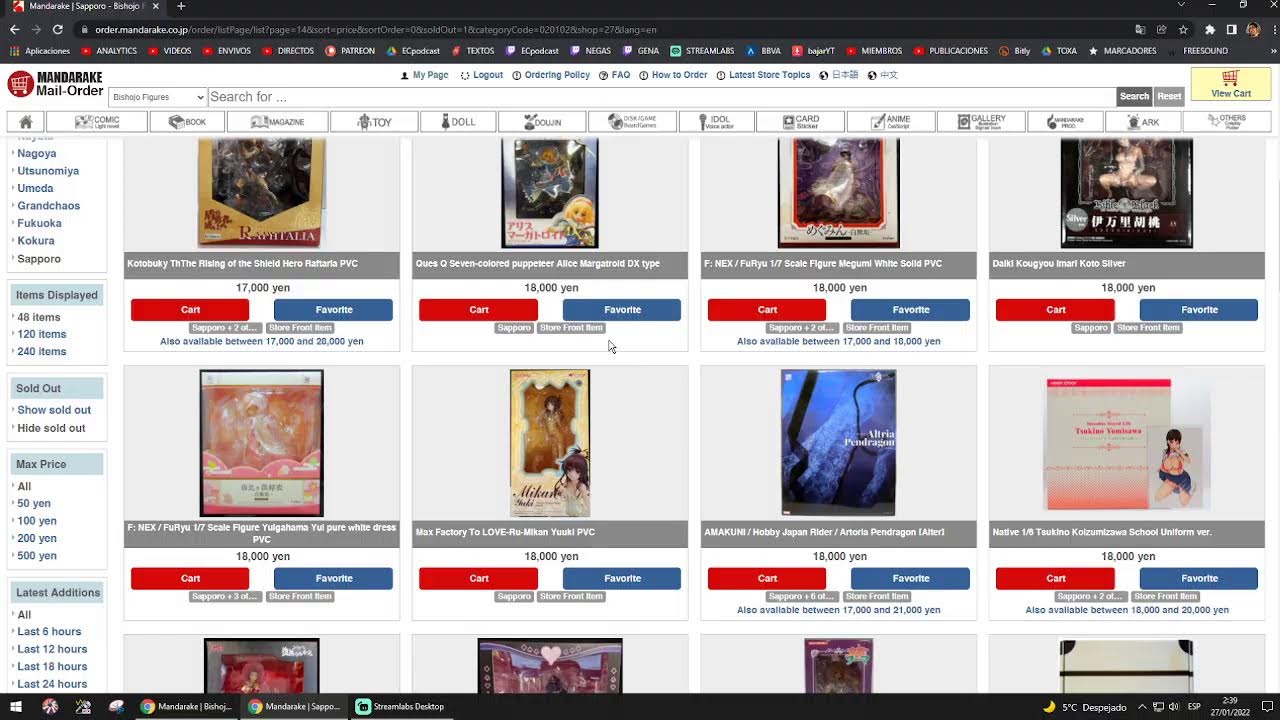
Task: Filter stores by Sapporo
Action: tap(39, 259)
